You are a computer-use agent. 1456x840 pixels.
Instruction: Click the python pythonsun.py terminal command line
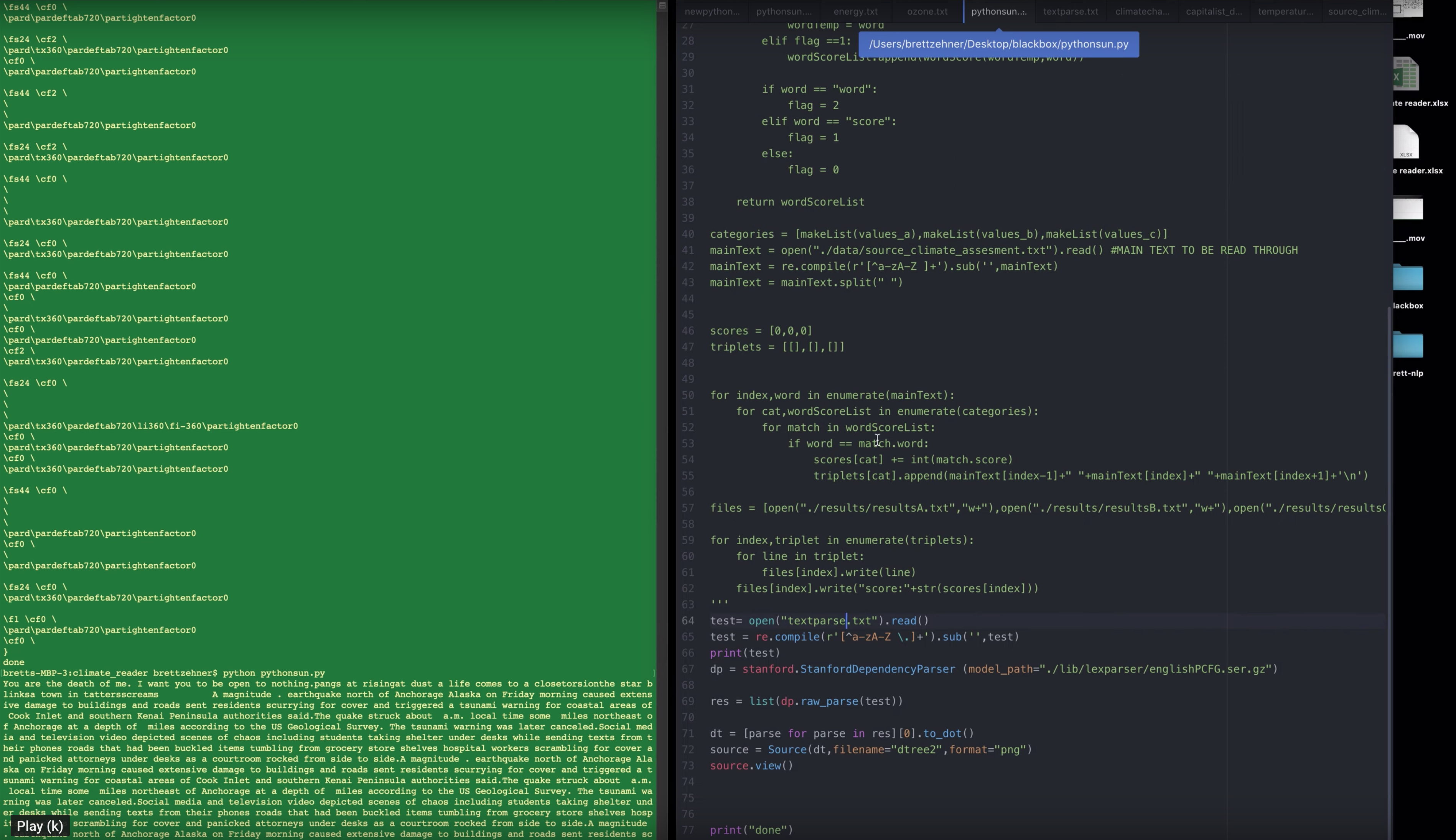click(273, 673)
